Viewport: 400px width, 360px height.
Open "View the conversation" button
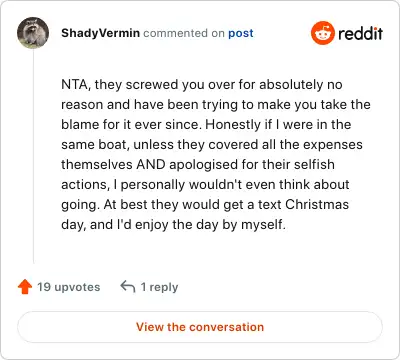(x=200, y=327)
